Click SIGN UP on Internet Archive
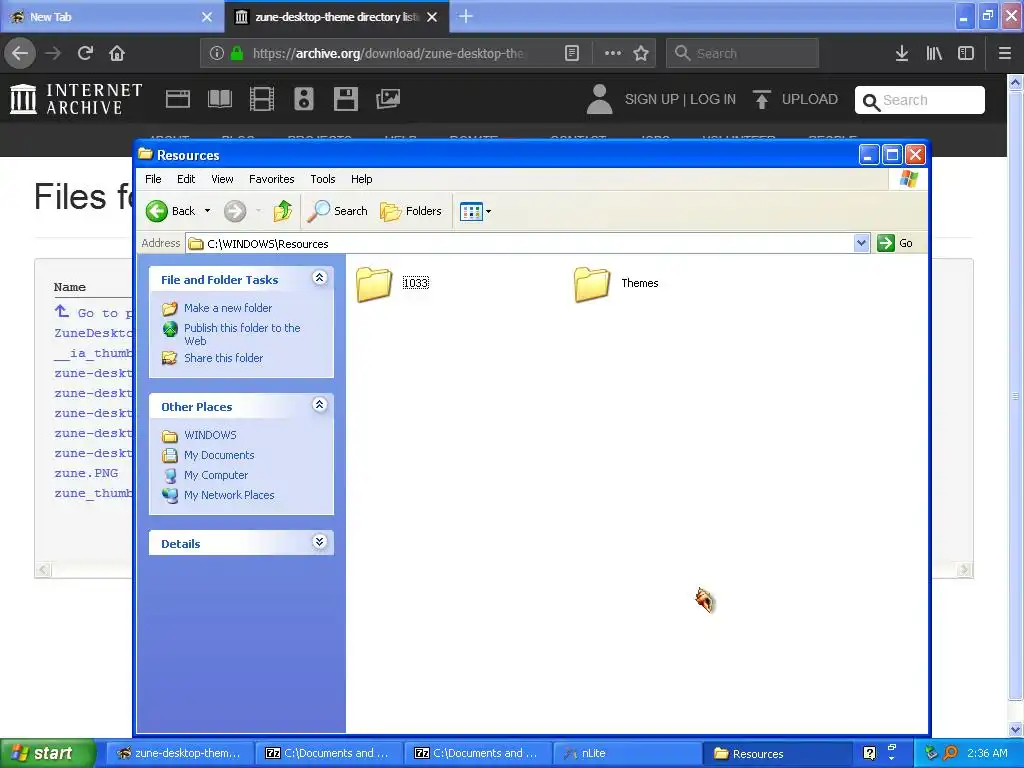This screenshot has width=1024, height=768. [x=652, y=99]
